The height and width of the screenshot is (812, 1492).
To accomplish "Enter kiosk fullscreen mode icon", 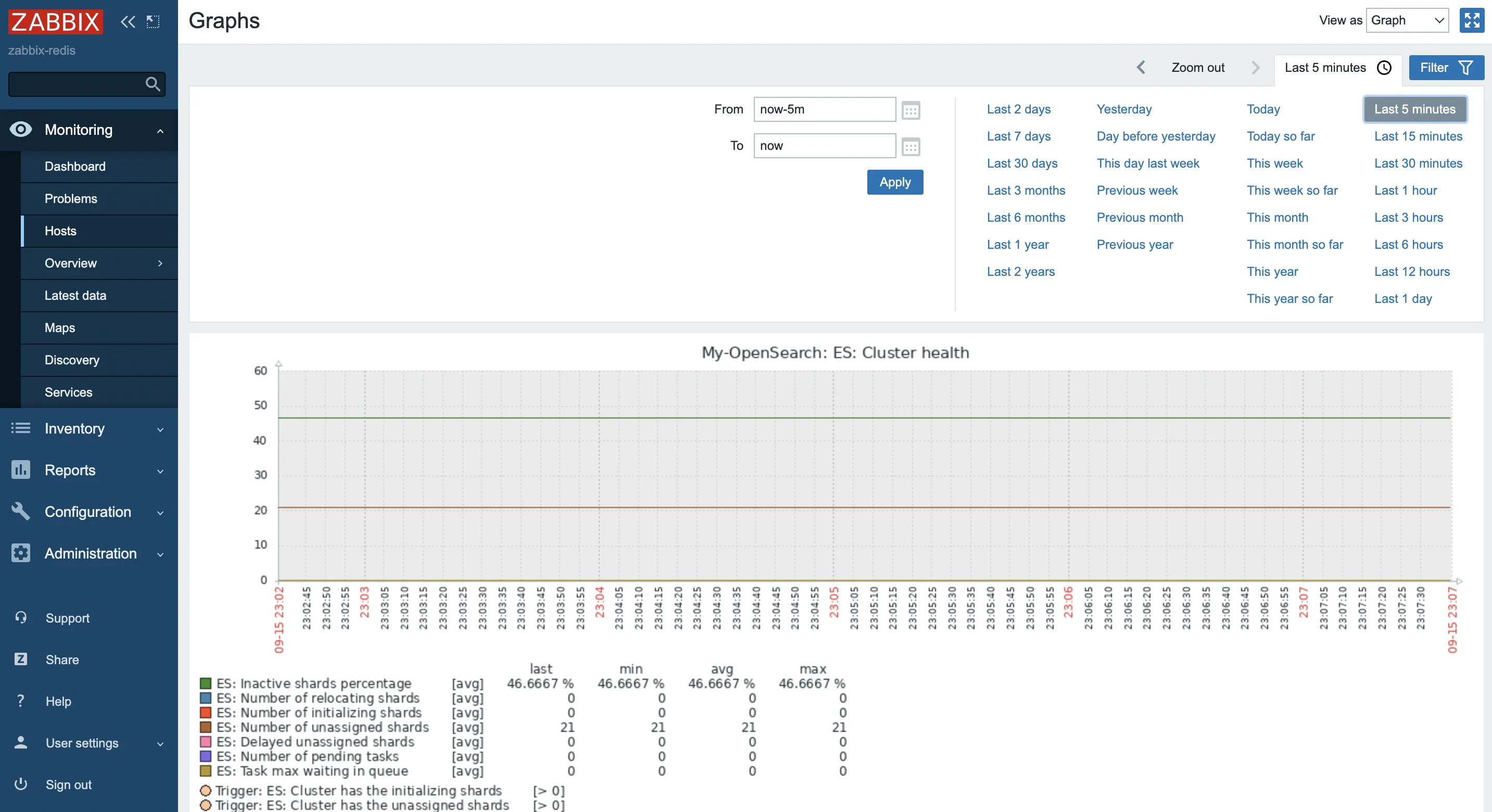I will (1471, 20).
